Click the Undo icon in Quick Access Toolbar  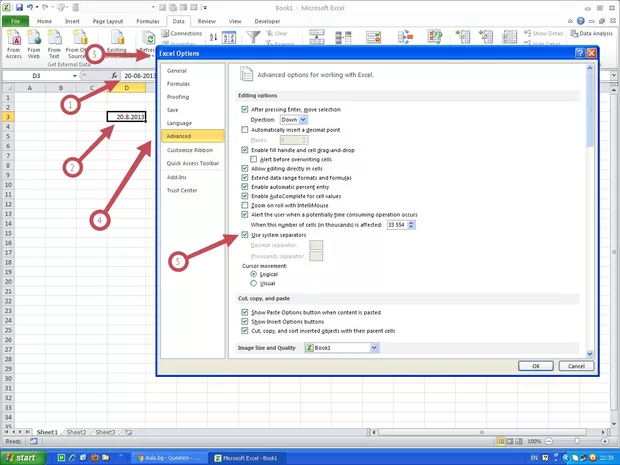[x=30, y=7]
